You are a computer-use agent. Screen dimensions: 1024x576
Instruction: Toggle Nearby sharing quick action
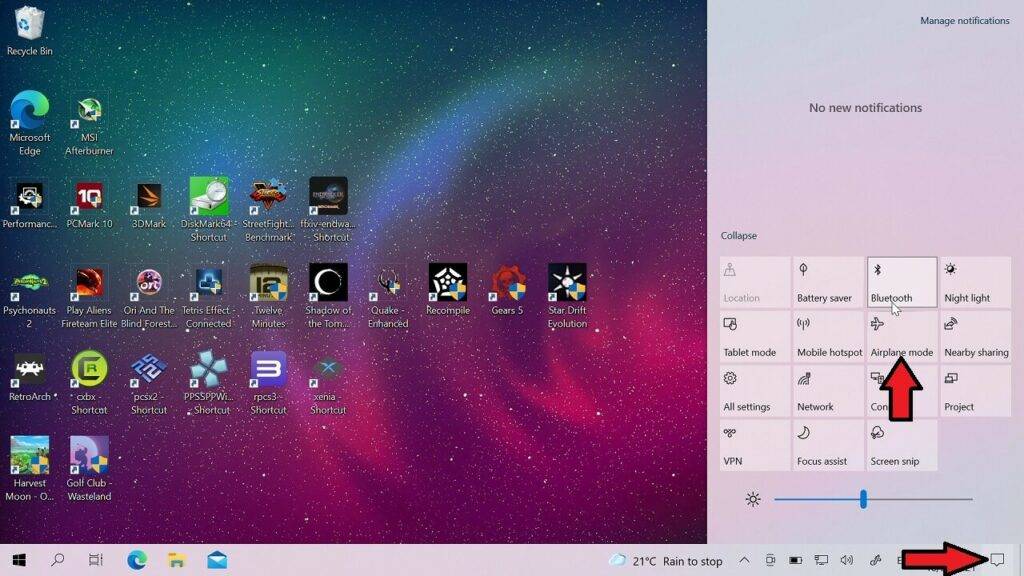click(x=976, y=336)
